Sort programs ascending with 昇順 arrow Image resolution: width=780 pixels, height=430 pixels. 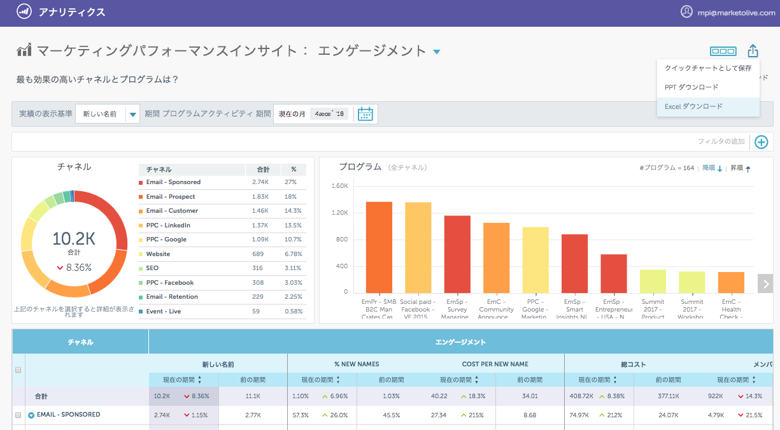point(748,168)
